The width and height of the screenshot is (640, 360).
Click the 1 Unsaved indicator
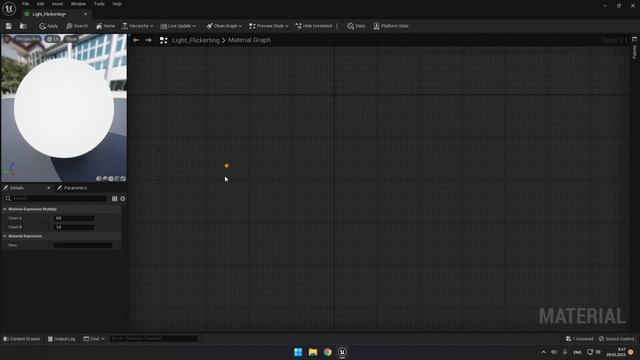point(580,339)
